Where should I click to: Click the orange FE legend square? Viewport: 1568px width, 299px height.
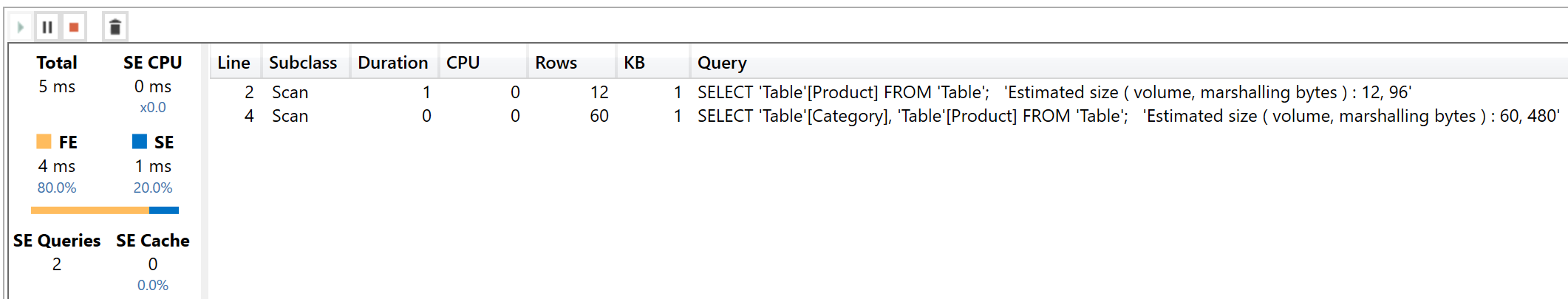(44, 142)
